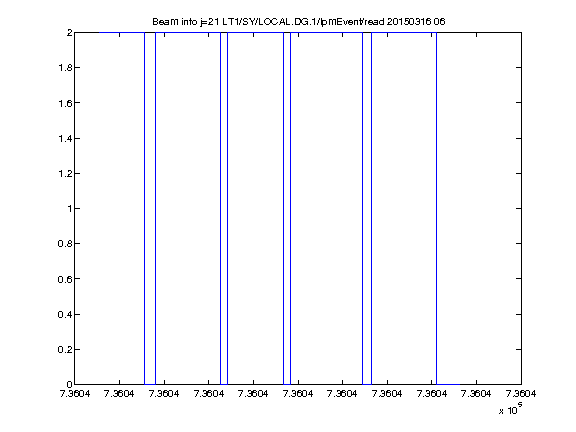Click the y-axis tick label 0.8

[x=65, y=244]
